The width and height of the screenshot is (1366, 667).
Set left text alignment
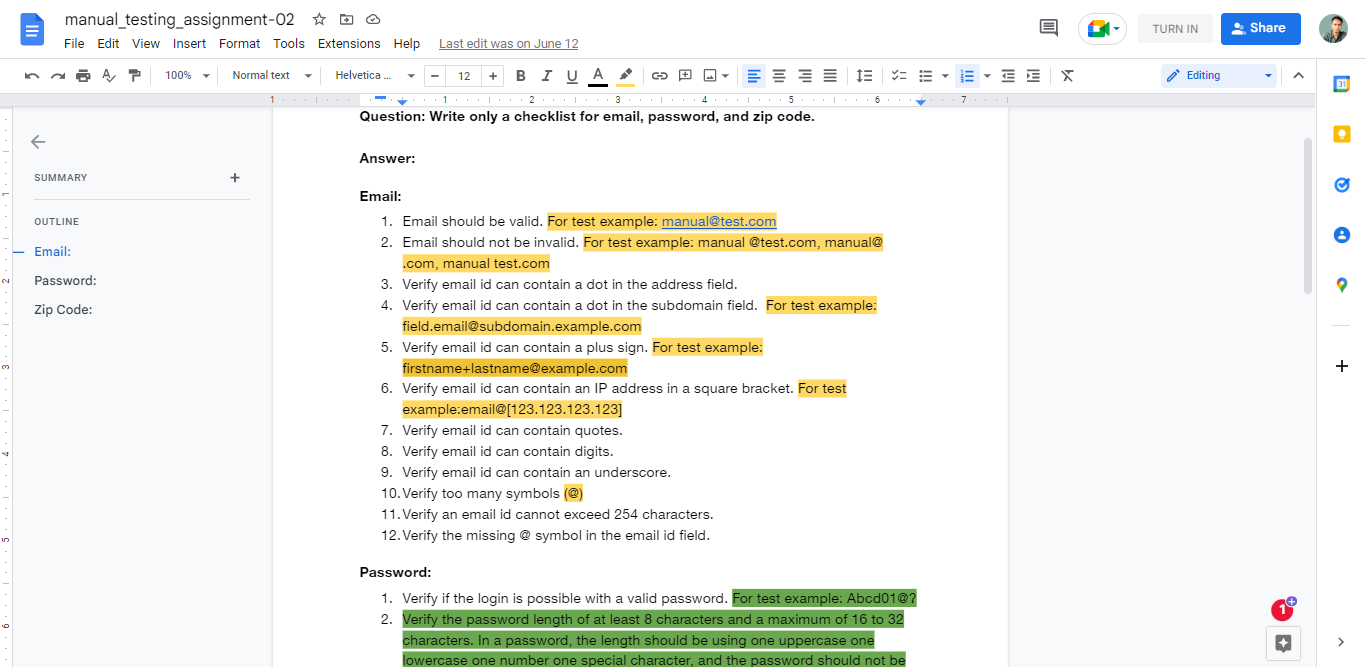(x=754, y=76)
